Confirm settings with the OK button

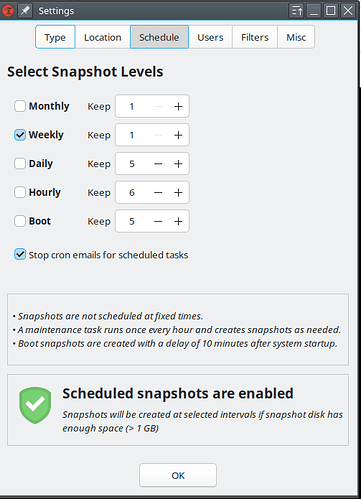click(178, 475)
